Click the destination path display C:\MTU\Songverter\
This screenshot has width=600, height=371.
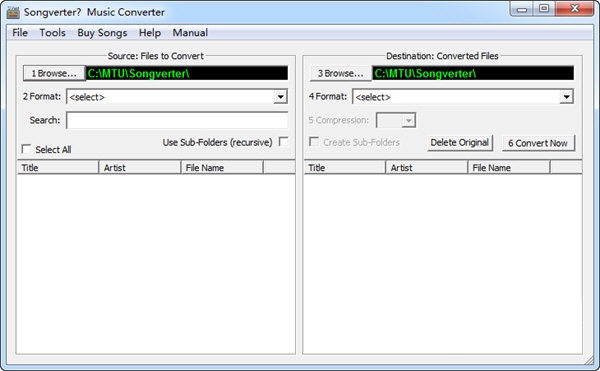(473, 73)
